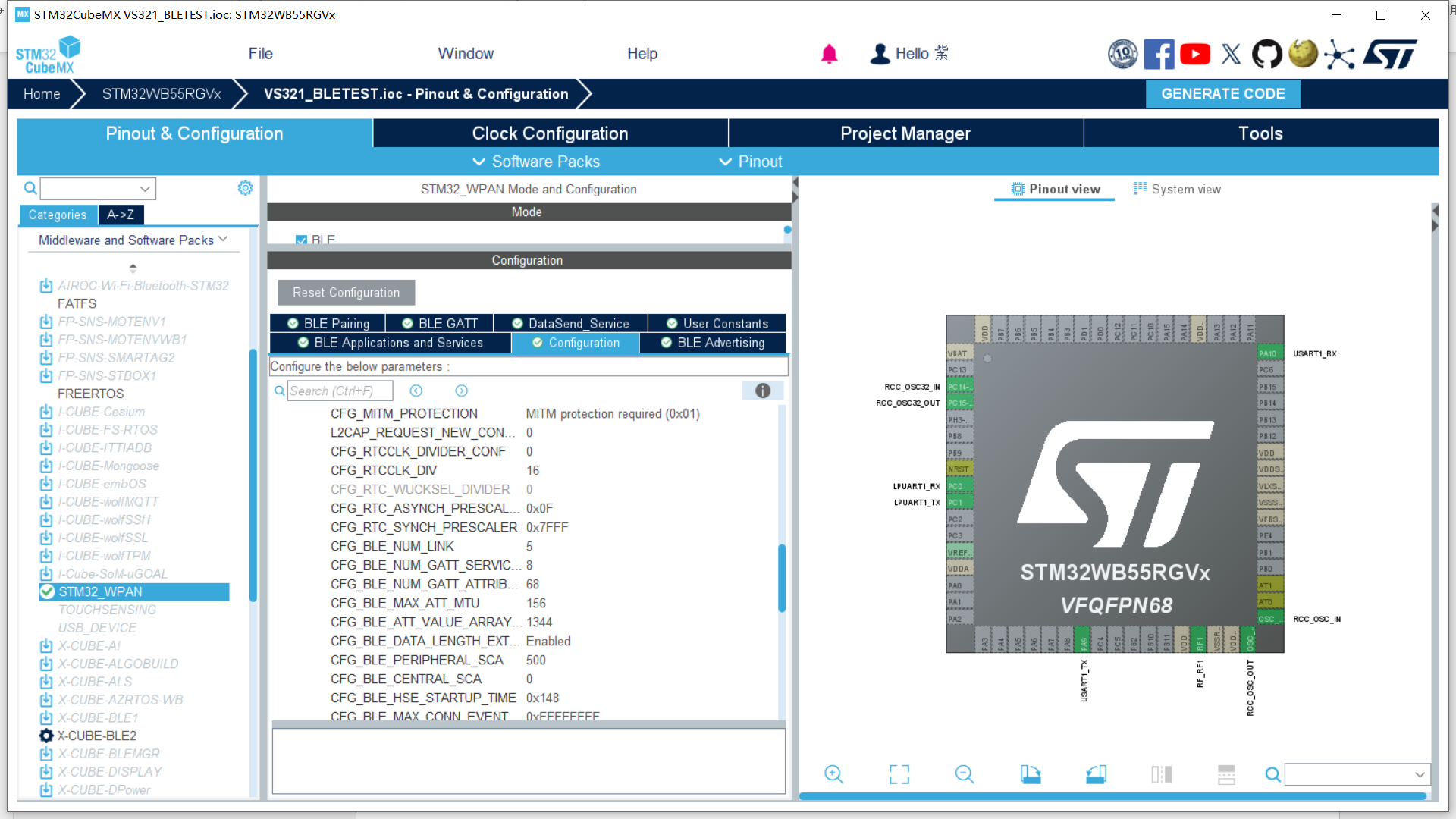The width and height of the screenshot is (1456, 819).
Task: Open the Window menu
Action: pyautogui.click(x=466, y=53)
